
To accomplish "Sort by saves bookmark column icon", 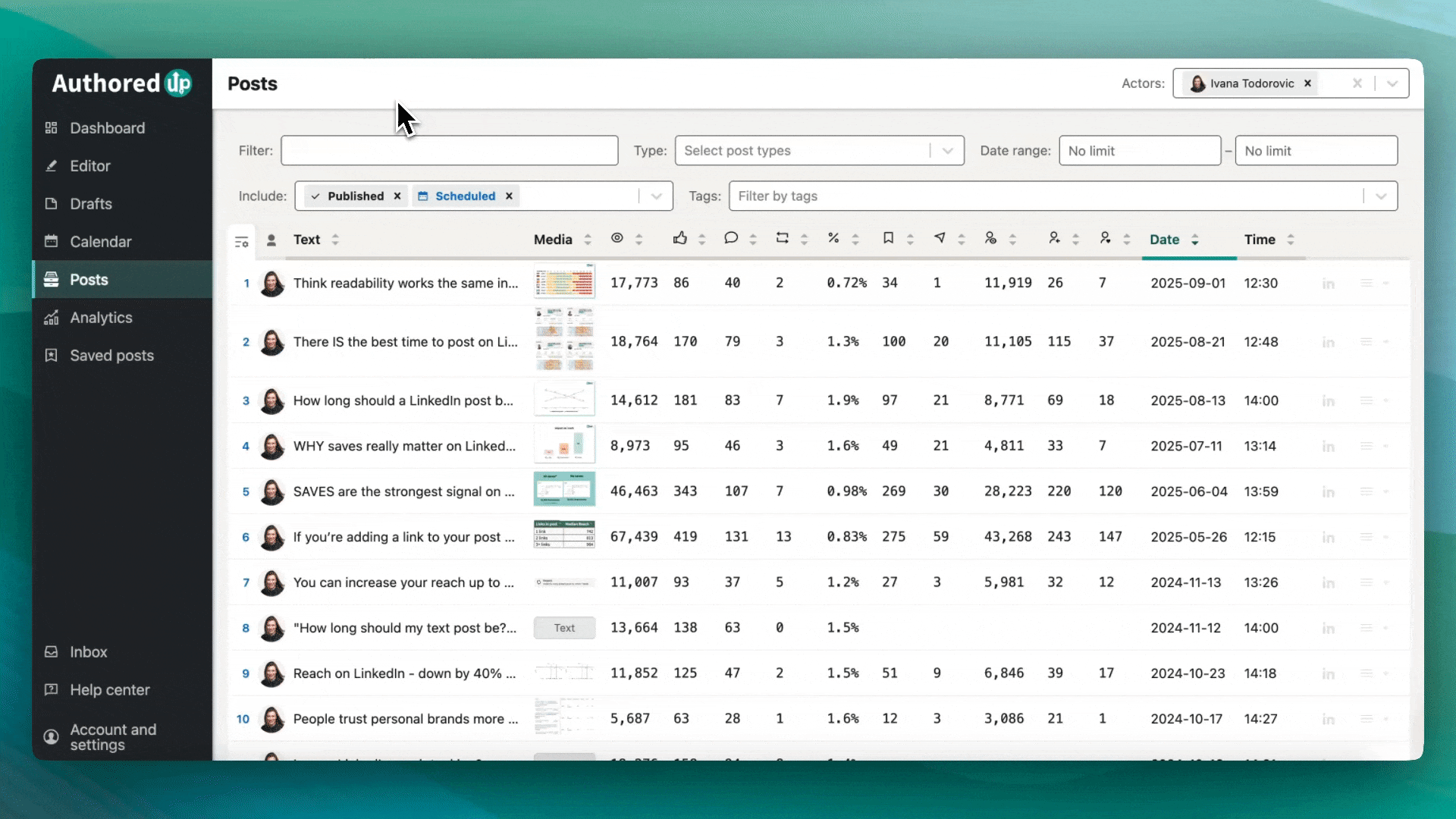I will tap(888, 239).
